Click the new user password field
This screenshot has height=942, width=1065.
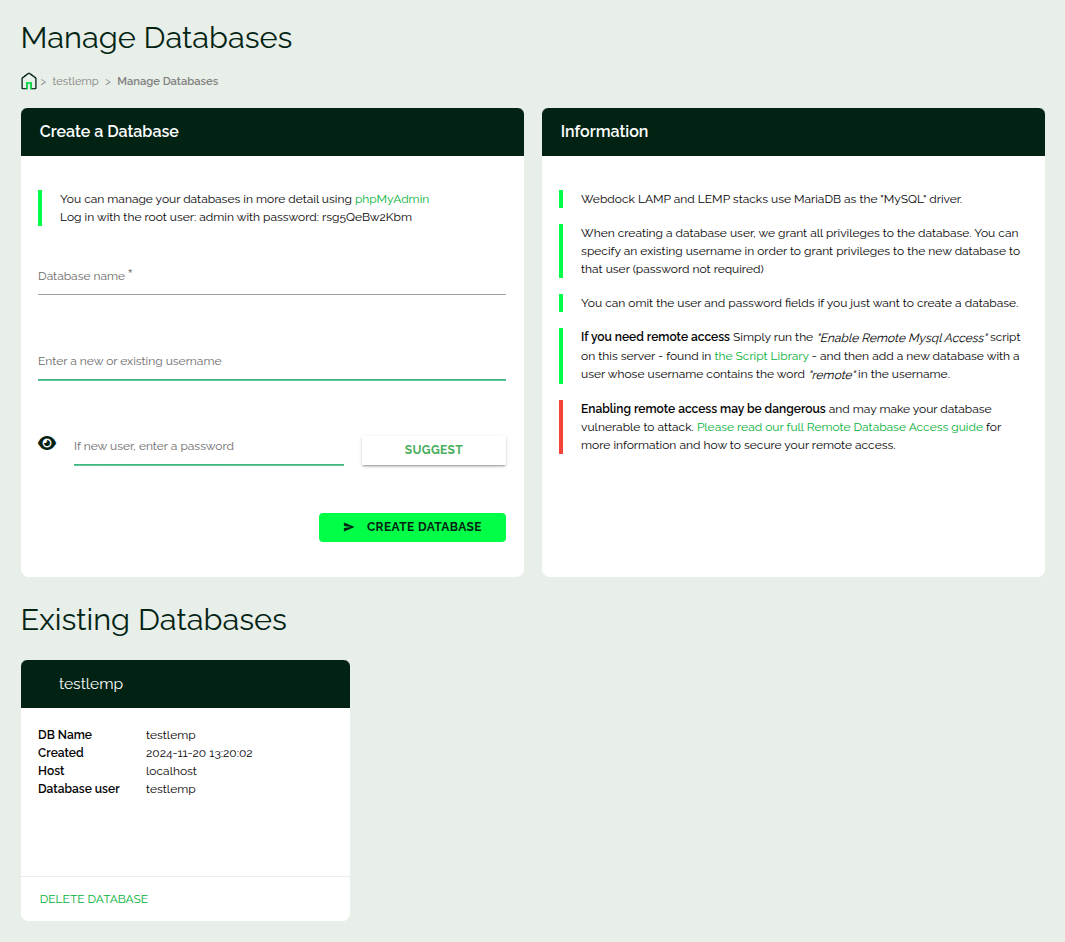(208, 447)
